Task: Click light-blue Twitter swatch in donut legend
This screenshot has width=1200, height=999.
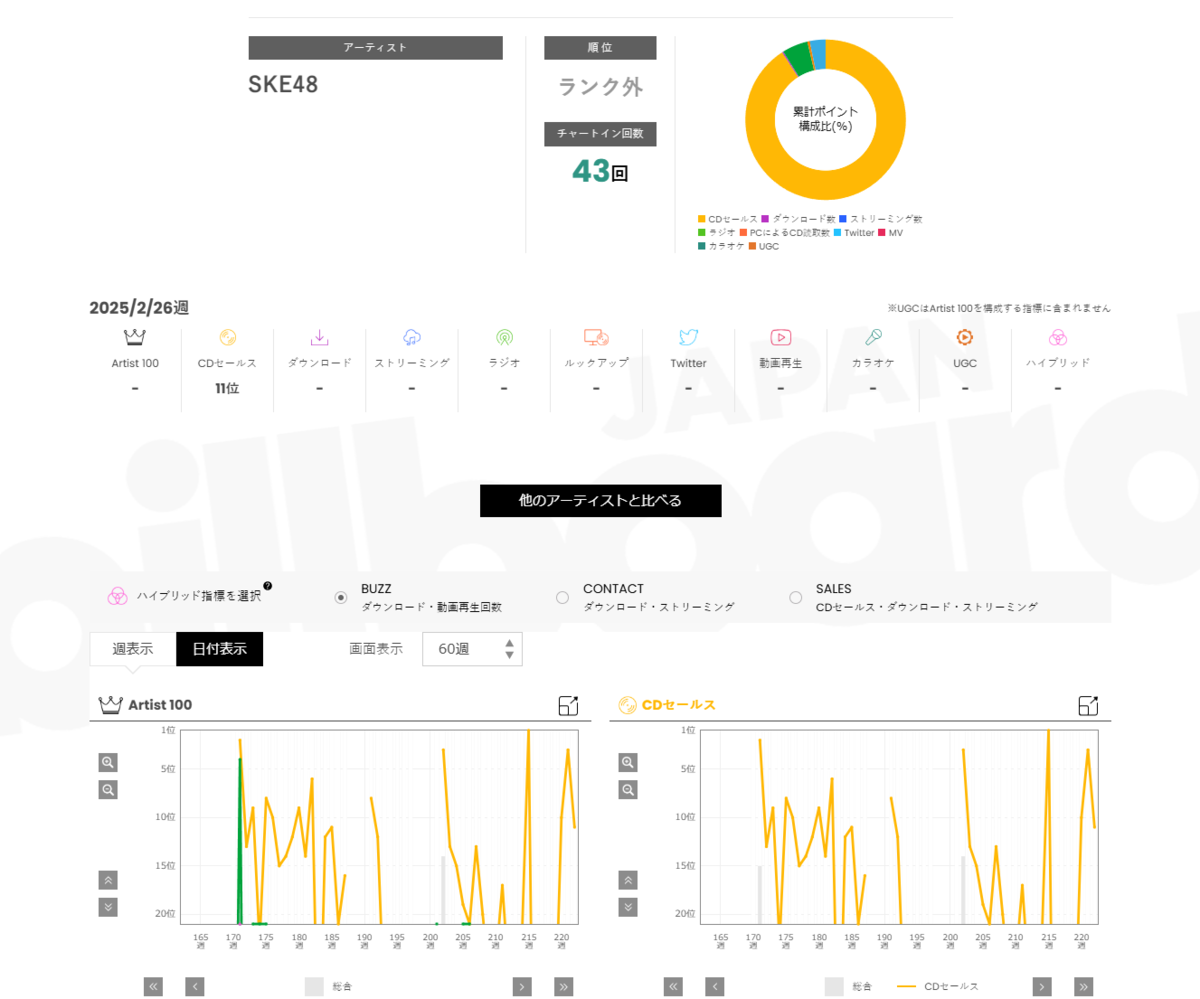Action: [x=837, y=232]
